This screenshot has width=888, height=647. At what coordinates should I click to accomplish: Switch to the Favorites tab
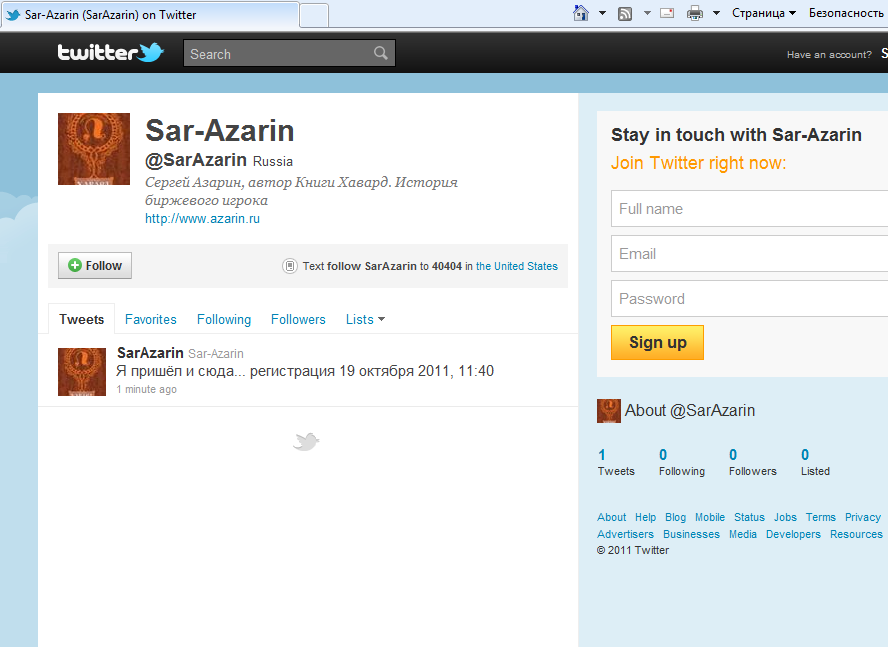[x=150, y=319]
